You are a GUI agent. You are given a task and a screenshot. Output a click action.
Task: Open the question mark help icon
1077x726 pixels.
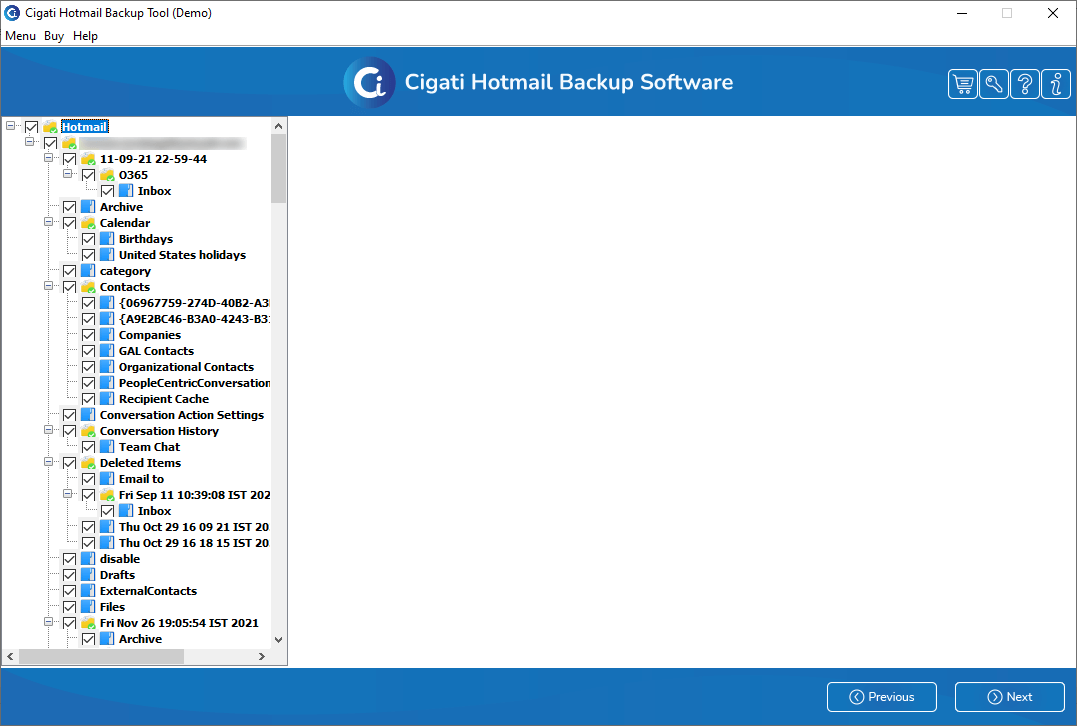1025,84
